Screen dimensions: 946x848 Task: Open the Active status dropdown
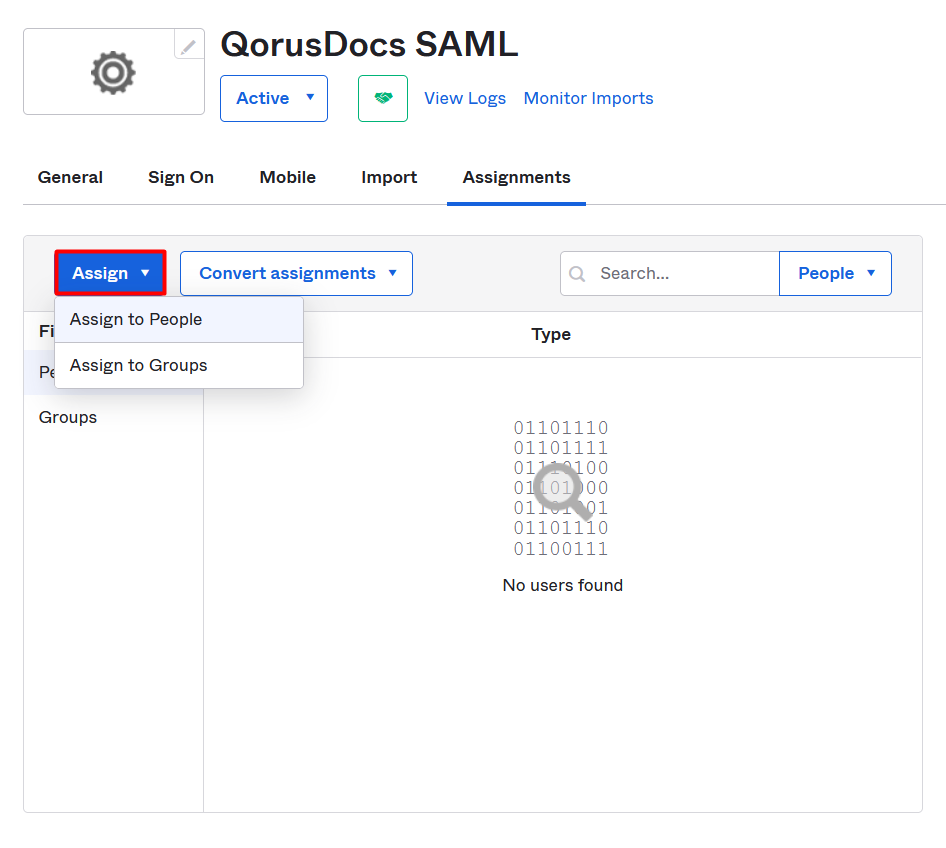coord(274,98)
